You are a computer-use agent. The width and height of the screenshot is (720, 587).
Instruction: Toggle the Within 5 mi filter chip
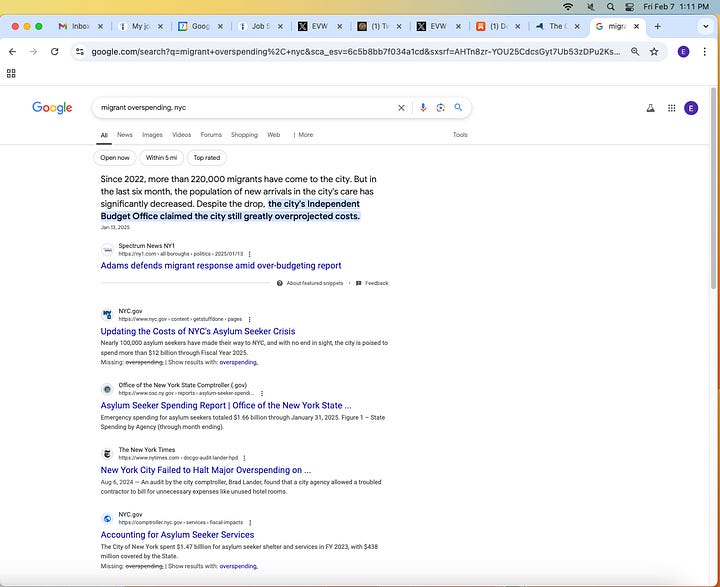click(x=161, y=158)
